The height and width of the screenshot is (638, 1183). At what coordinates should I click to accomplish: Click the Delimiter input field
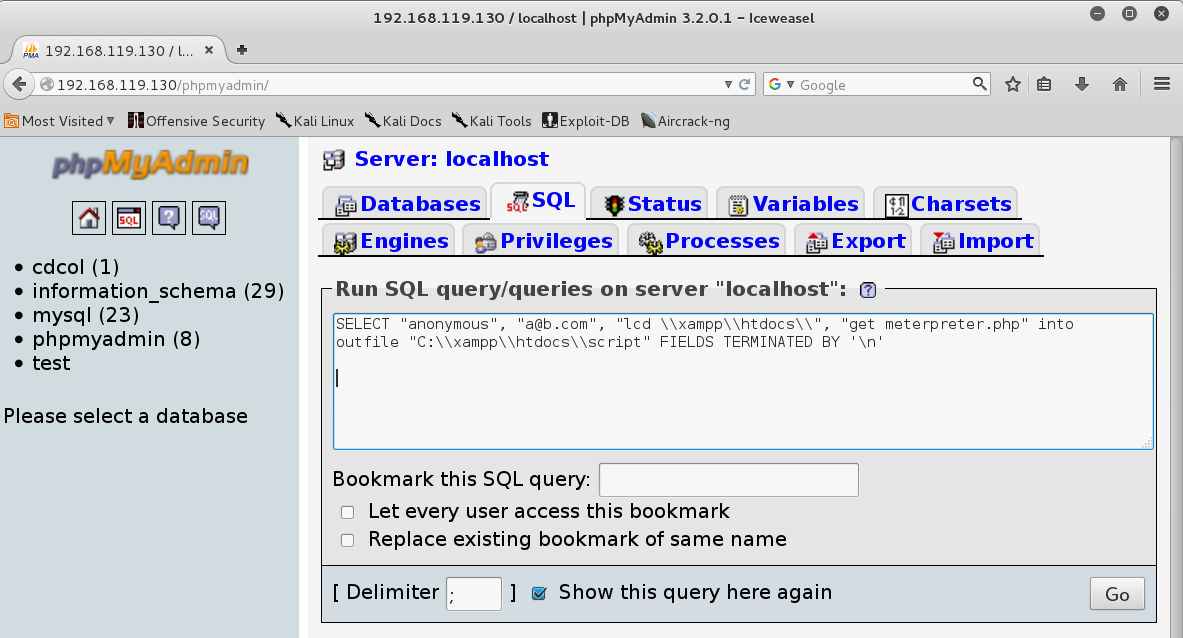tap(474, 594)
